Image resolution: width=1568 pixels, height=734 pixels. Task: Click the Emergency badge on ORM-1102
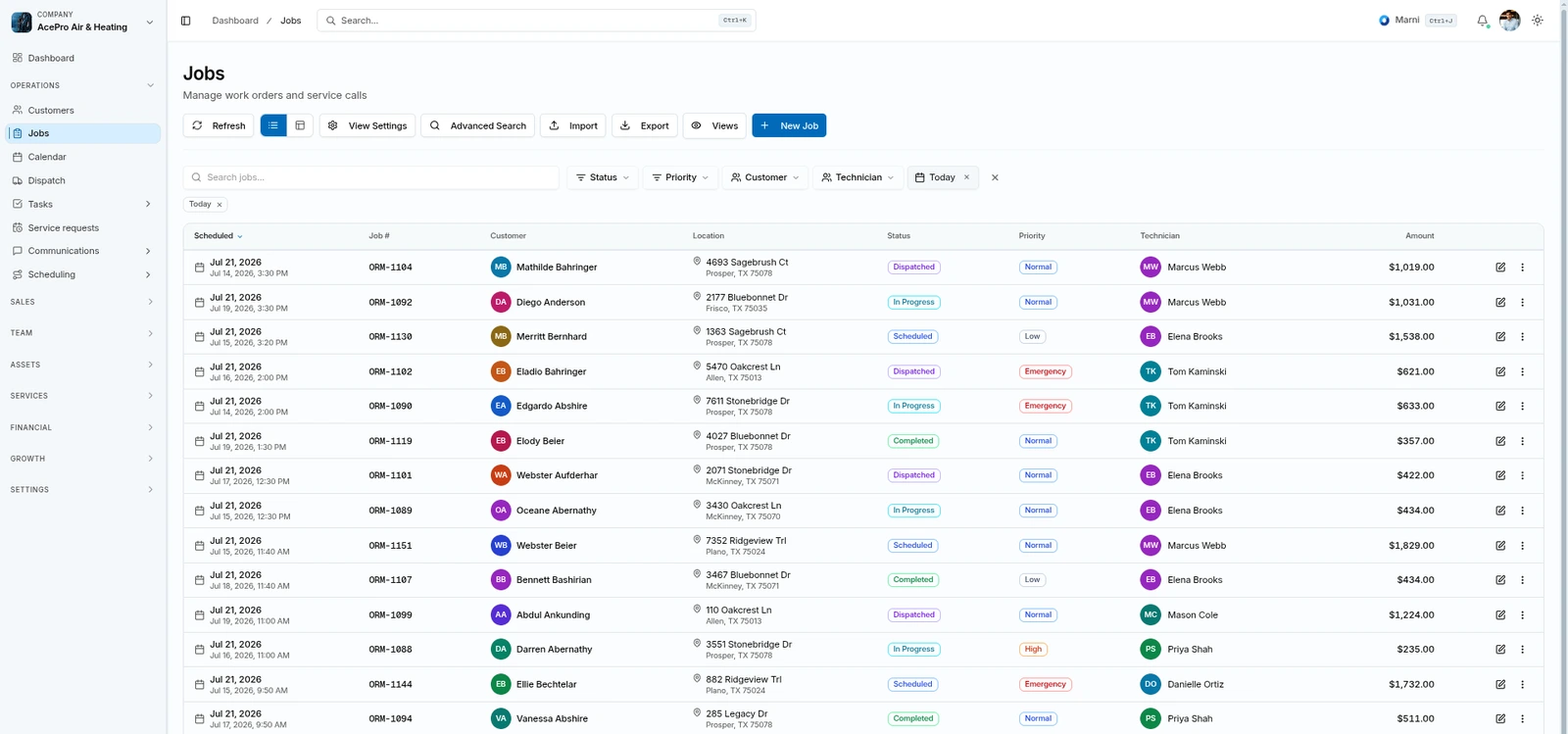tap(1045, 372)
